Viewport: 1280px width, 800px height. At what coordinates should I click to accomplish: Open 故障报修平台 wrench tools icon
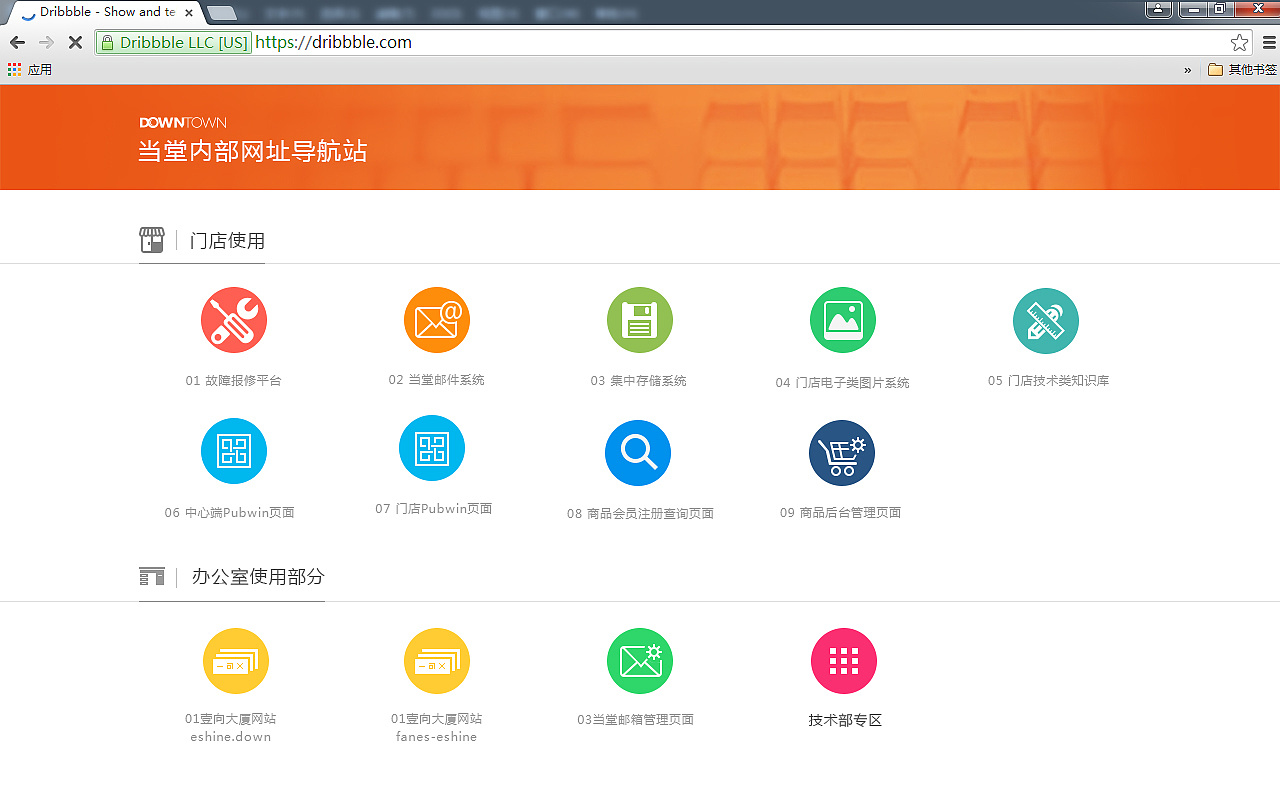pyautogui.click(x=234, y=320)
